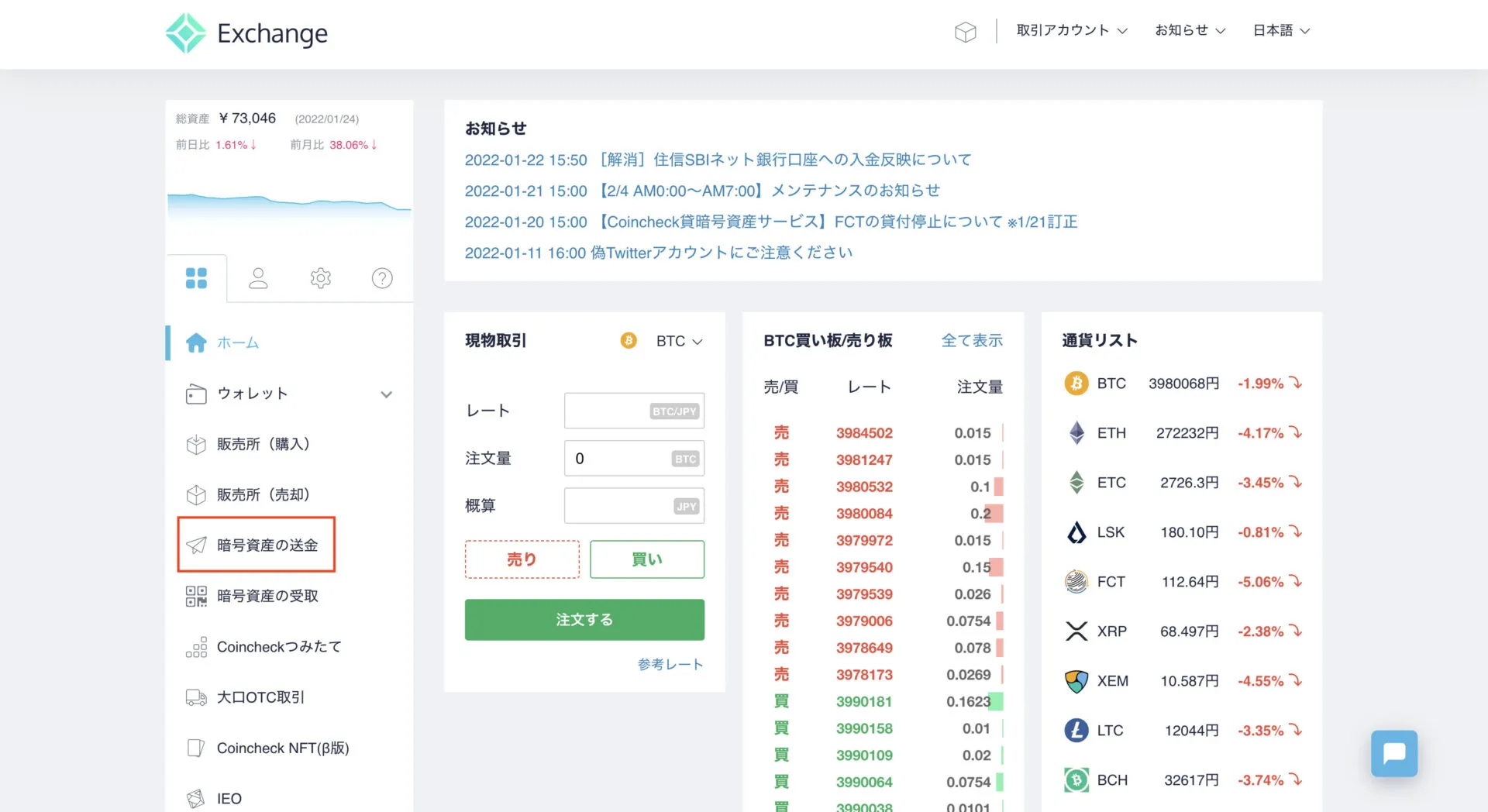This screenshot has width=1488, height=812.
Task: Select the settings gear icon in sidebar
Action: coord(320,277)
